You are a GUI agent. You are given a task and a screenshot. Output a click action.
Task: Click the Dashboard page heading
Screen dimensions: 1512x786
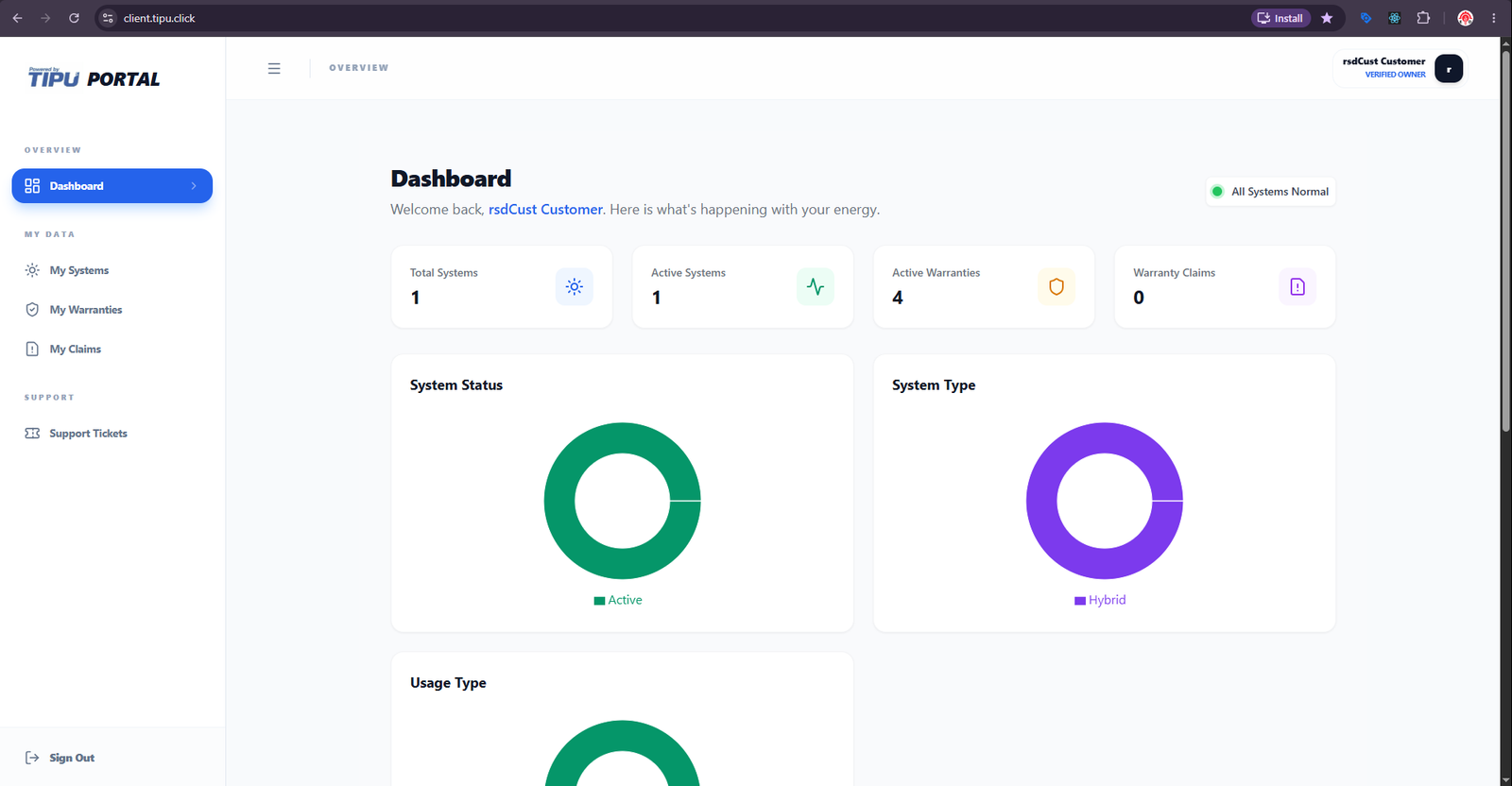pyautogui.click(x=451, y=179)
